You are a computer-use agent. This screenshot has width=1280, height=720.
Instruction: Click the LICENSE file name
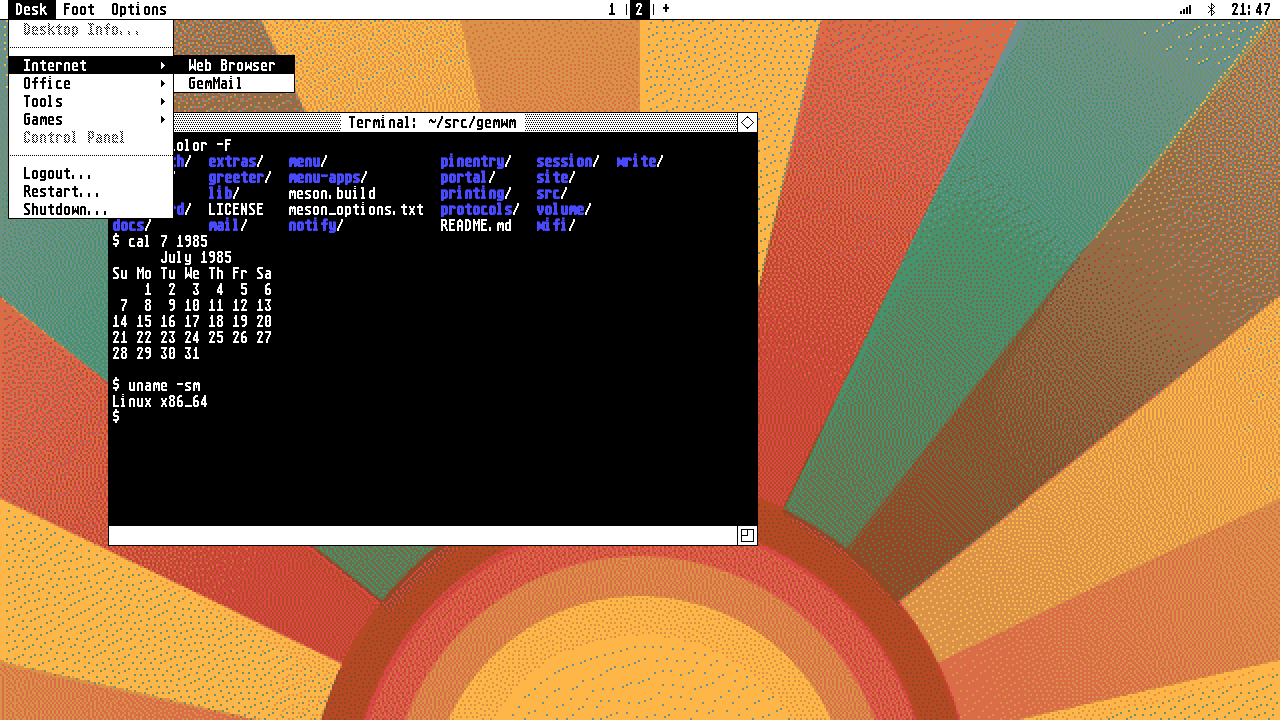pos(236,209)
